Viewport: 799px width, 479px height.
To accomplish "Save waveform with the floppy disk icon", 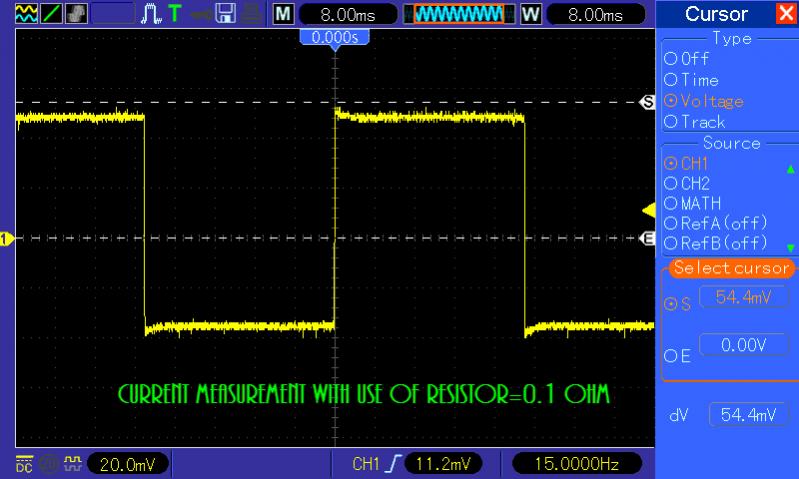I will pos(225,13).
